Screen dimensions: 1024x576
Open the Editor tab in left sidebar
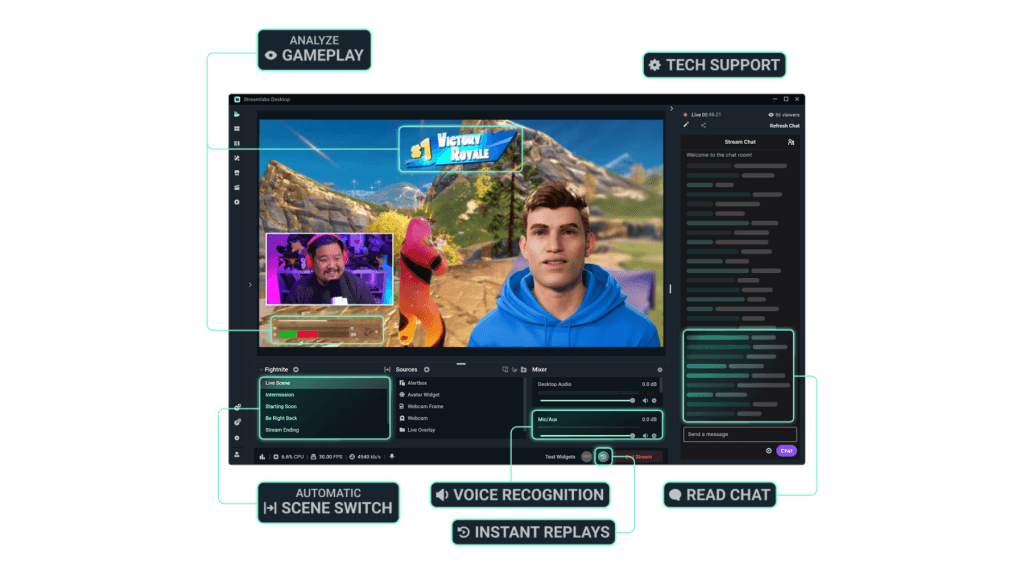click(236, 114)
